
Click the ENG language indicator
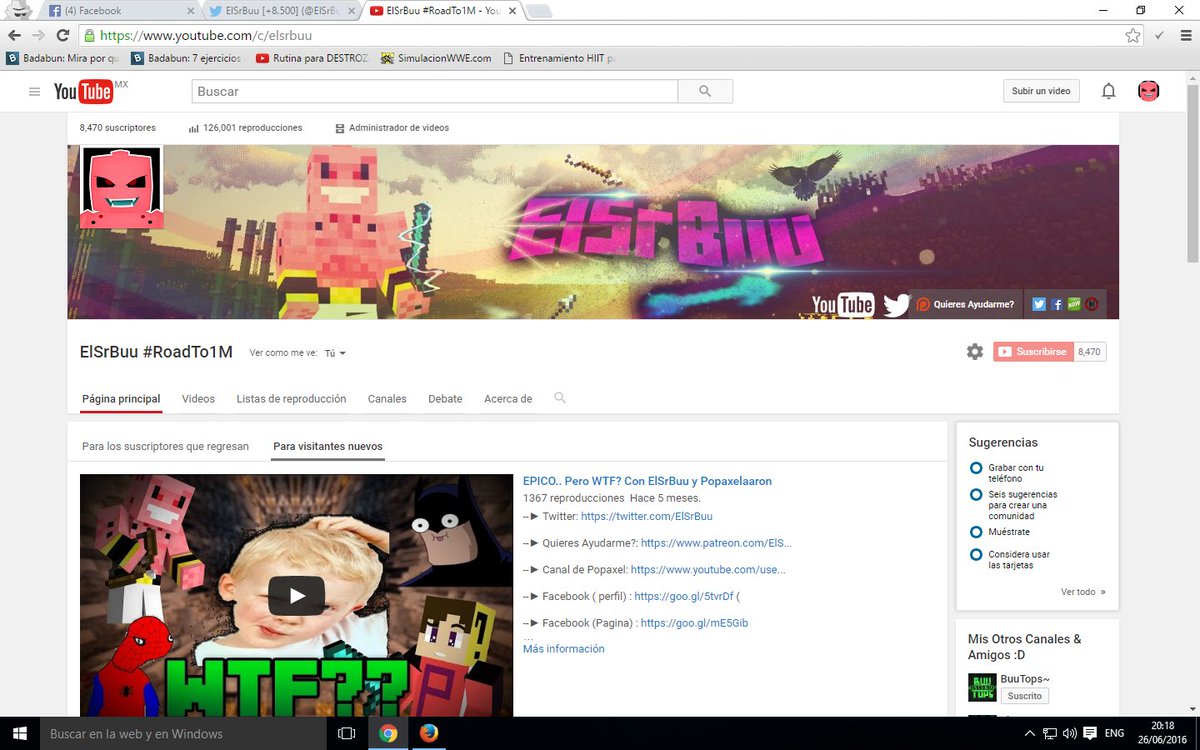point(1114,733)
